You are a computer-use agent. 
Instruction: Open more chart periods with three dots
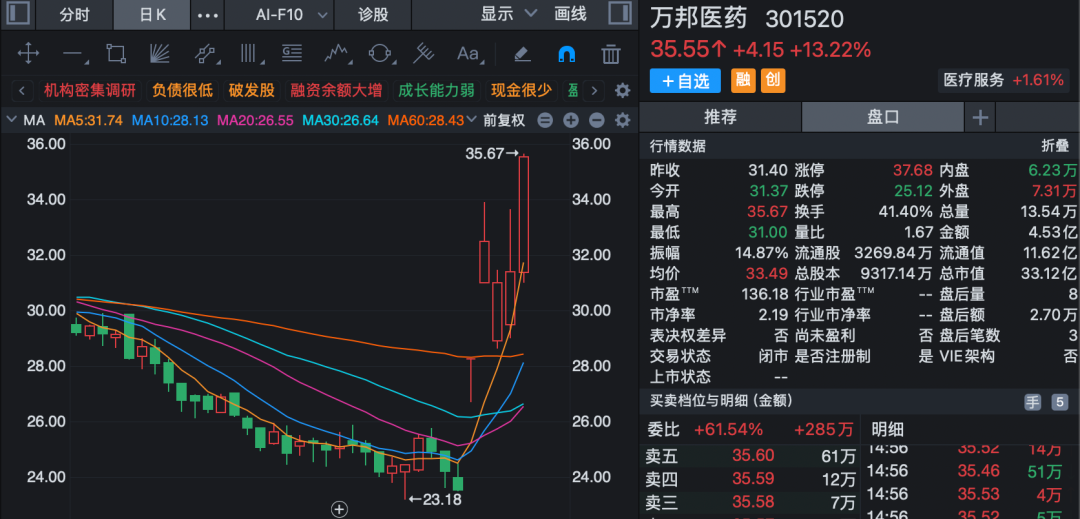pos(207,14)
